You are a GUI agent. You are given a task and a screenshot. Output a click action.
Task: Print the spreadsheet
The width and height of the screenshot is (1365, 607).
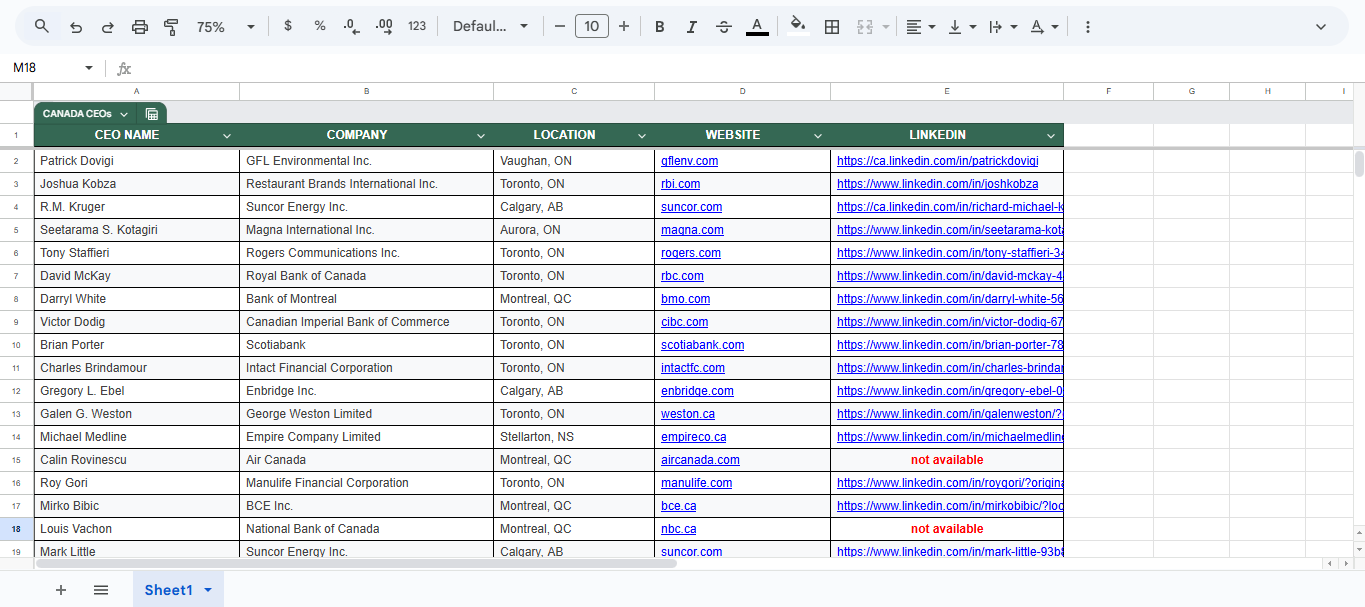[x=140, y=27]
